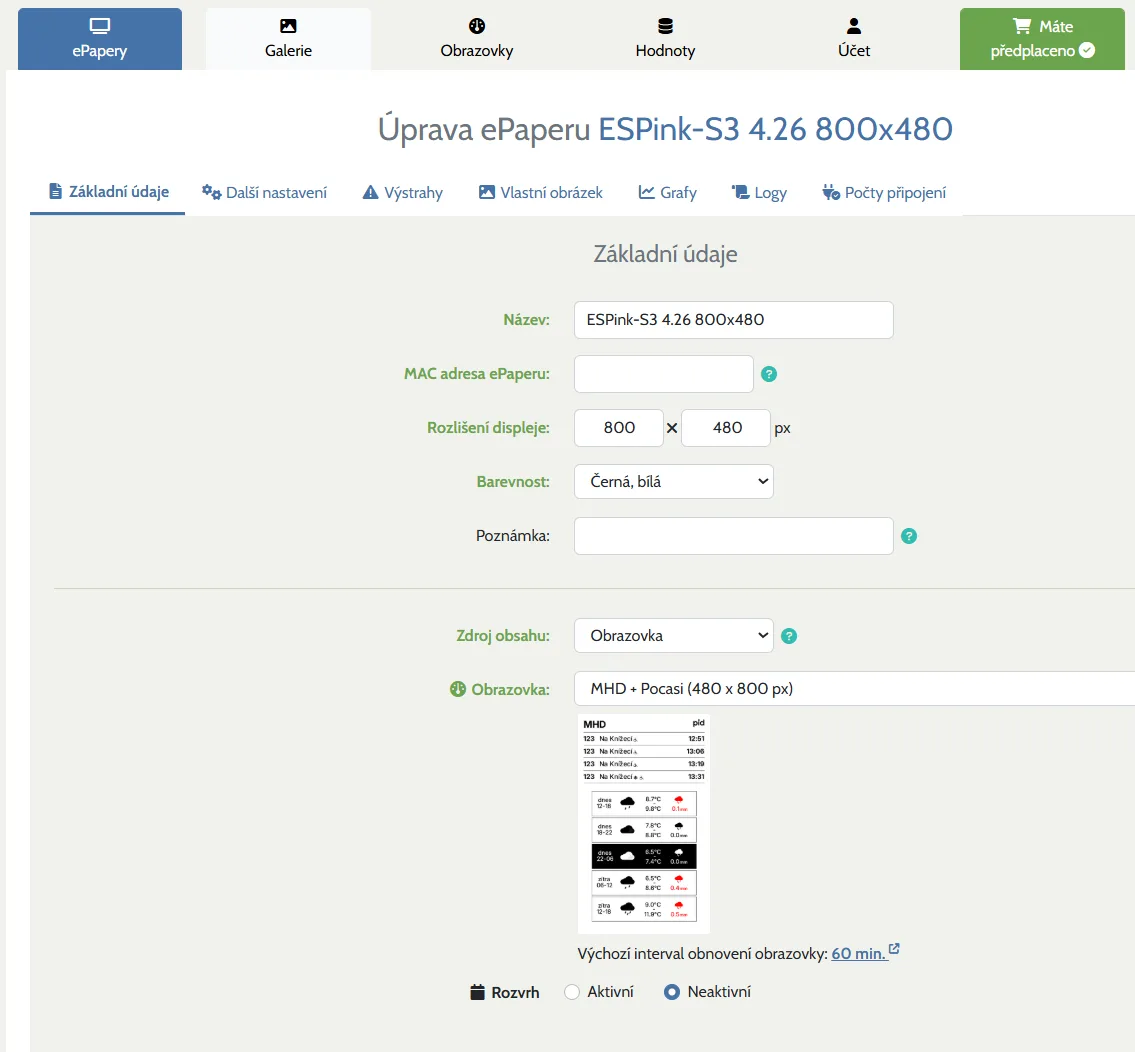This screenshot has height=1052, width=1135.
Task: Click the external link icon after 60 min.
Action: coord(894,949)
